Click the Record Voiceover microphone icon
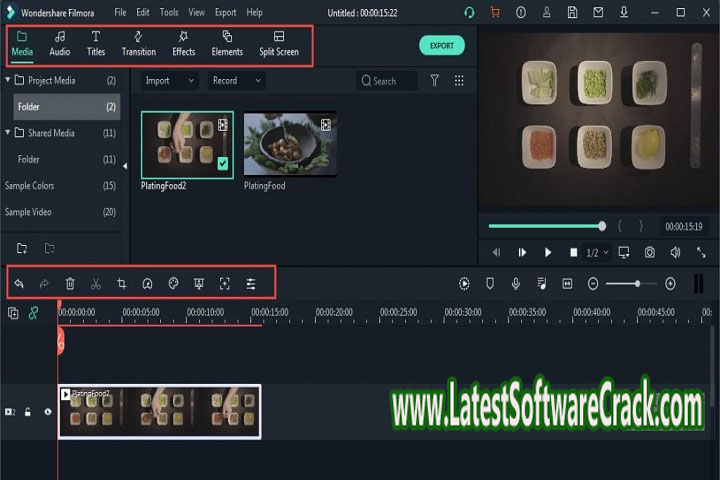The width and height of the screenshot is (720, 480). pos(516,284)
